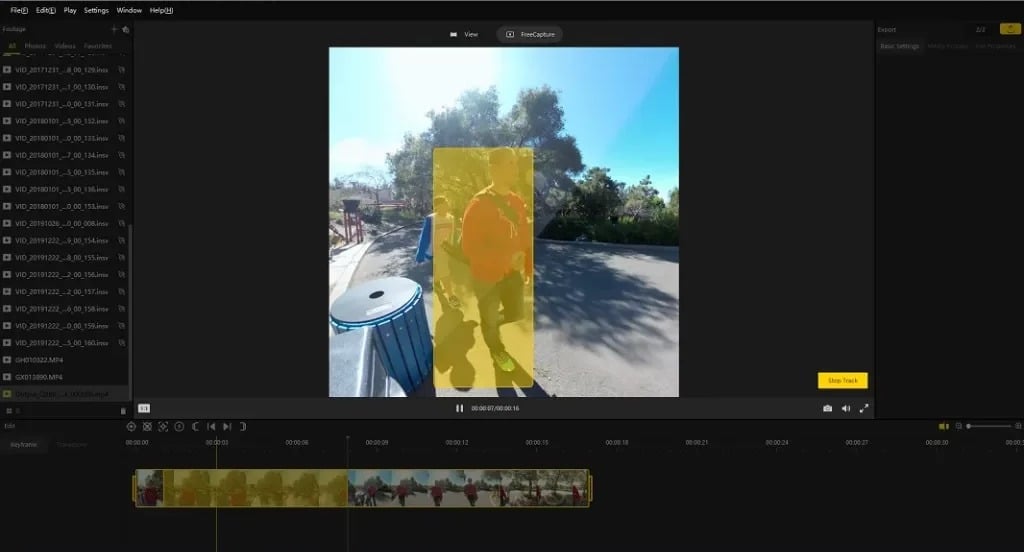
Task: Jump to the next frame marker
Action: [x=227, y=427]
